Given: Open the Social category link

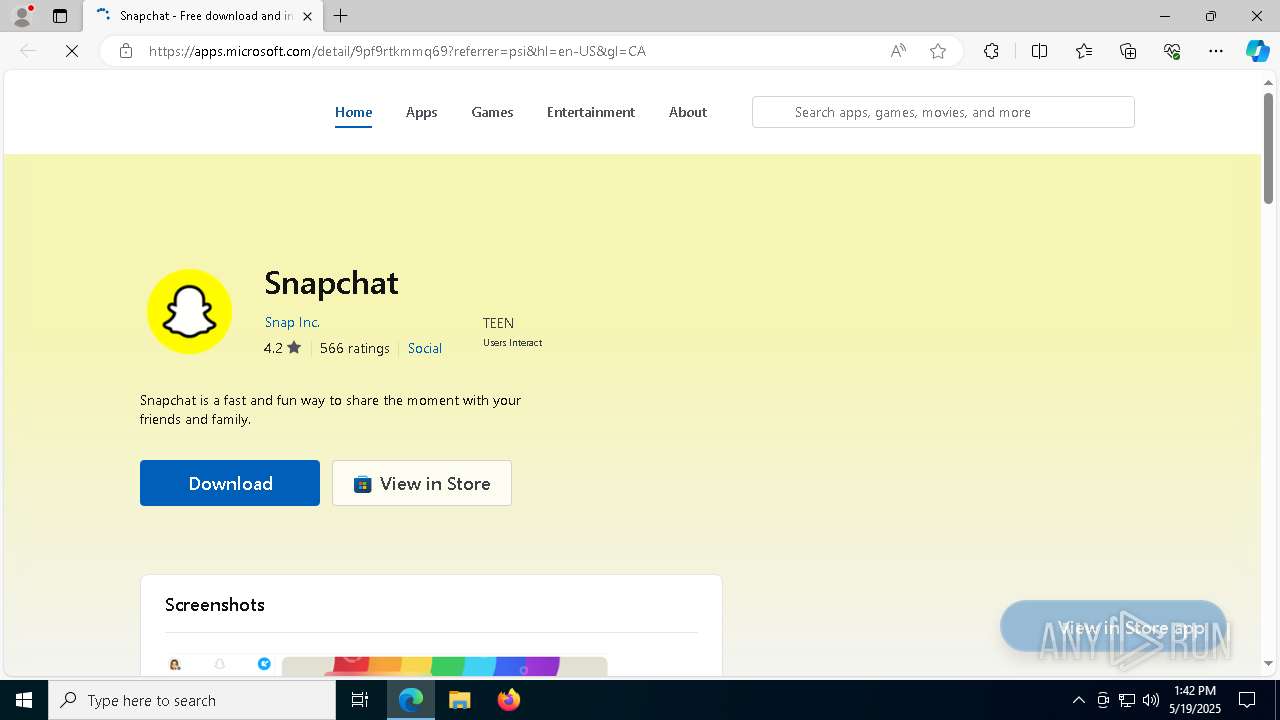Looking at the screenshot, I should [425, 348].
